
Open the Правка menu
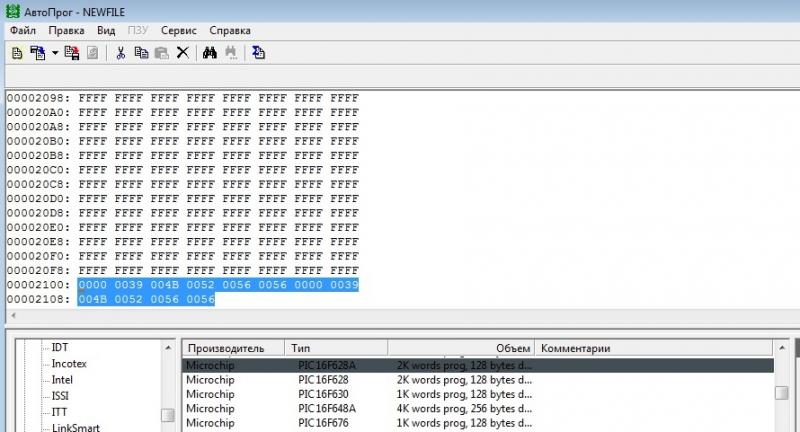tap(66, 31)
